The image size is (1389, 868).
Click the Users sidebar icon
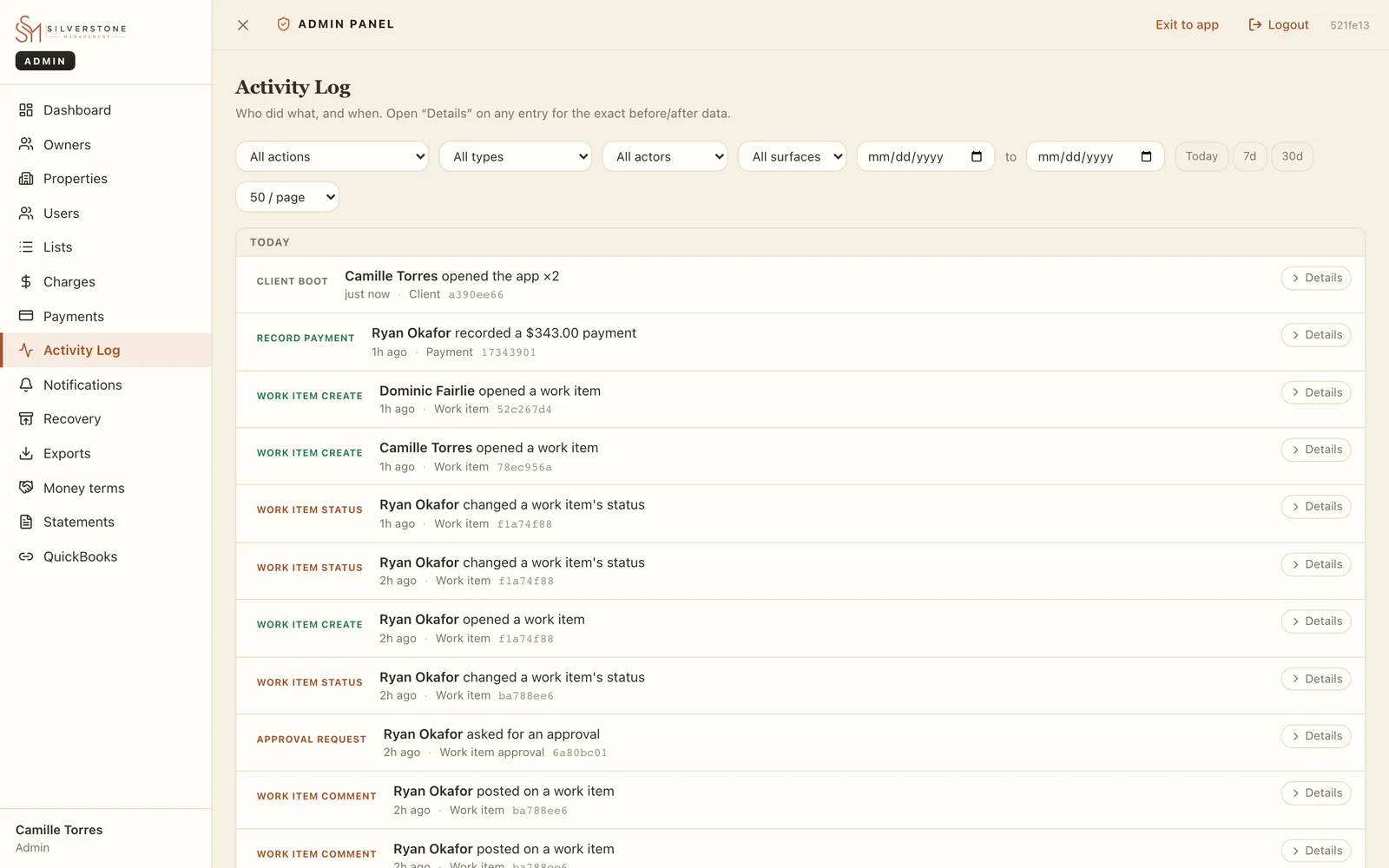point(26,213)
